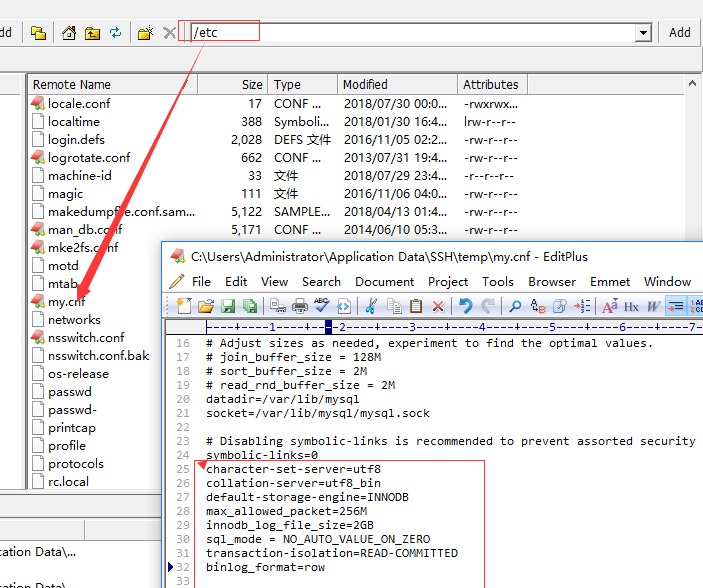This screenshot has width=703, height=588.
Task: Click the New document icon in EditPlus
Action: [184, 306]
